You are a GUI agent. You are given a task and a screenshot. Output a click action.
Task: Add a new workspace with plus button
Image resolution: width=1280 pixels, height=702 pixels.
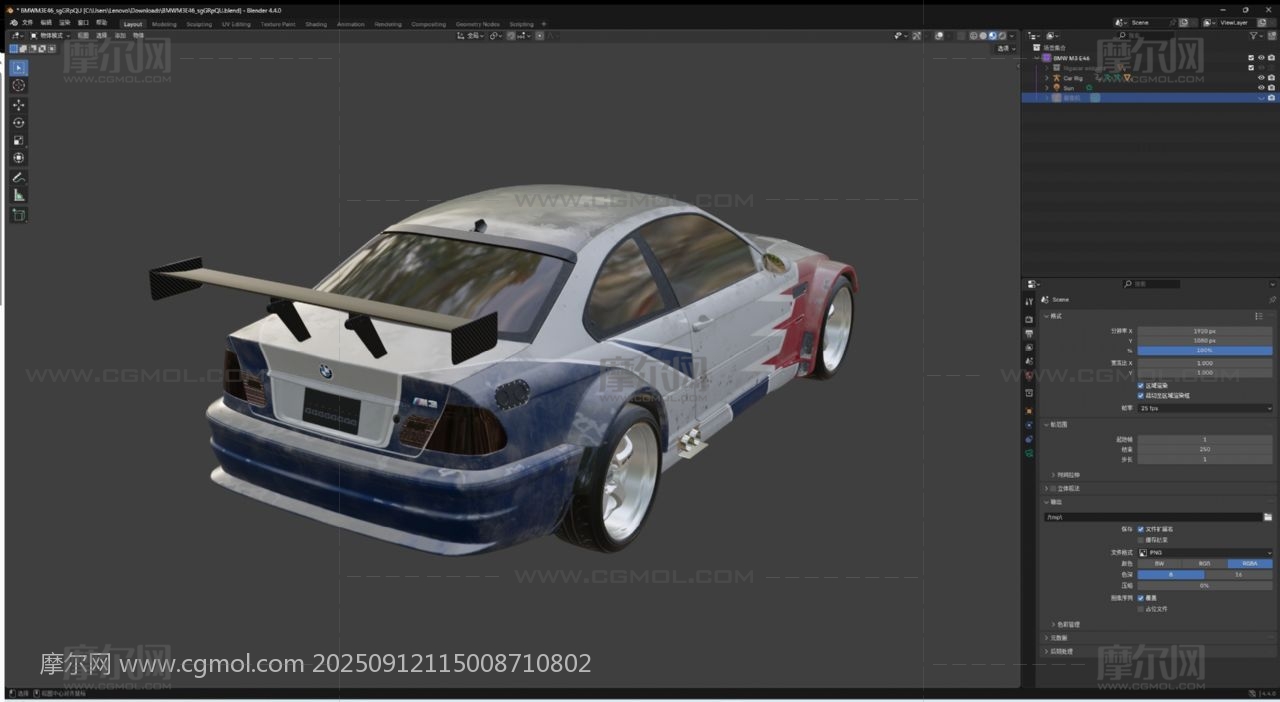544,24
